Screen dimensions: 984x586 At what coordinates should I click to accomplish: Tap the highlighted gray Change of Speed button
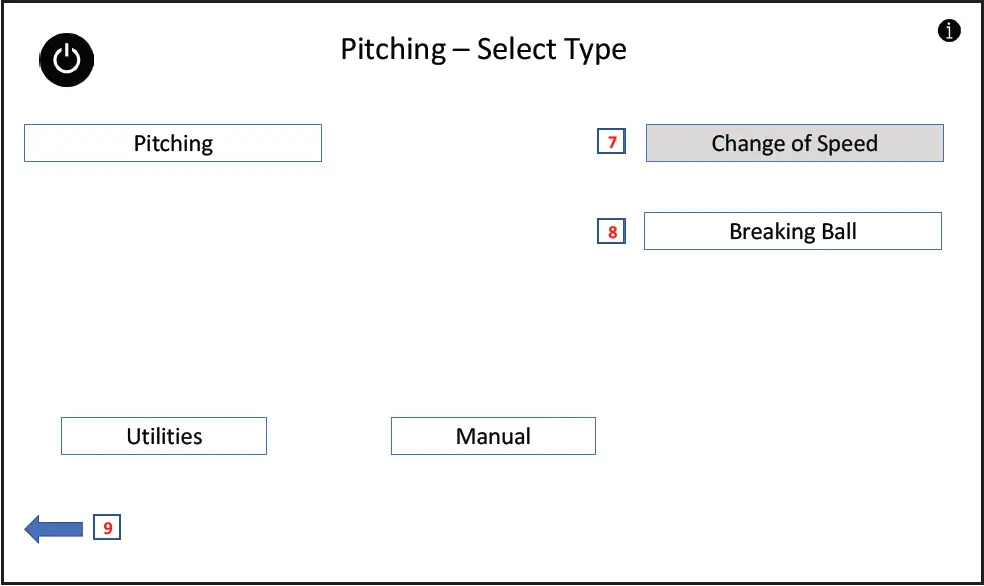(x=794, y=143)
